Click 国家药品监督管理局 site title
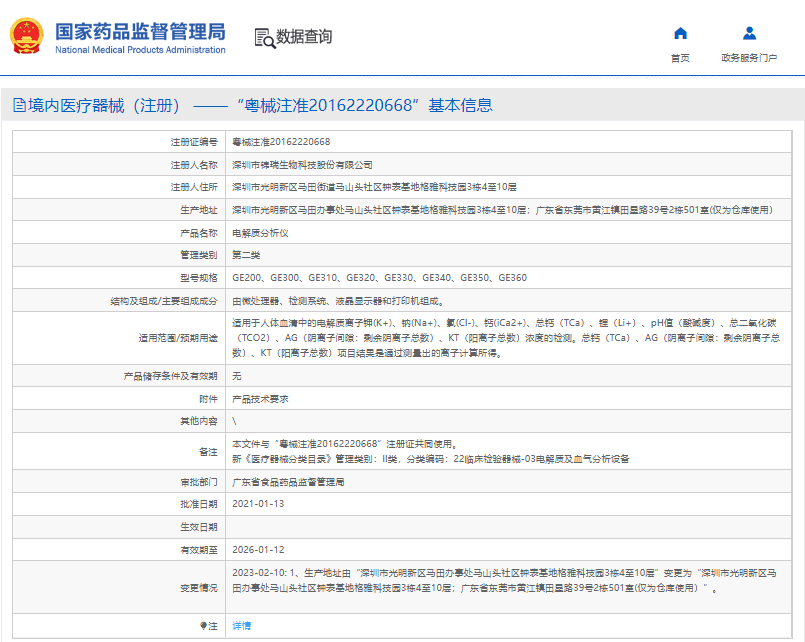The image size is (805, 642). [x=140, y=31]
